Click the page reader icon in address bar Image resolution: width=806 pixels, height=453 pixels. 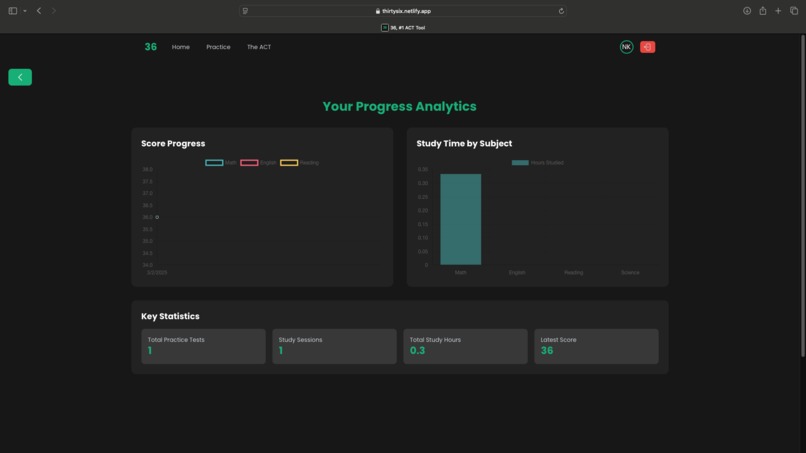(245, 11)
